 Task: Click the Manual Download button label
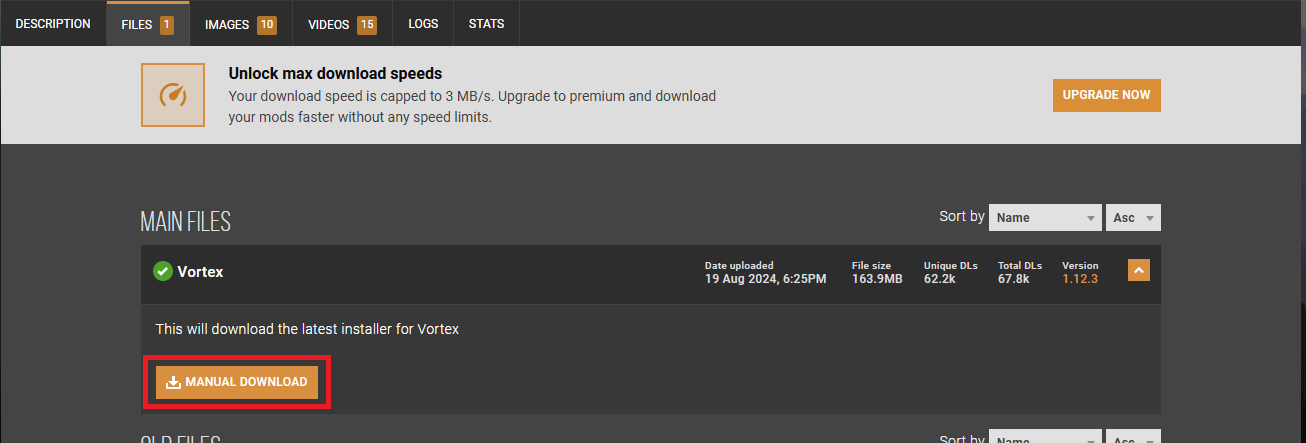tap(246, 382)
